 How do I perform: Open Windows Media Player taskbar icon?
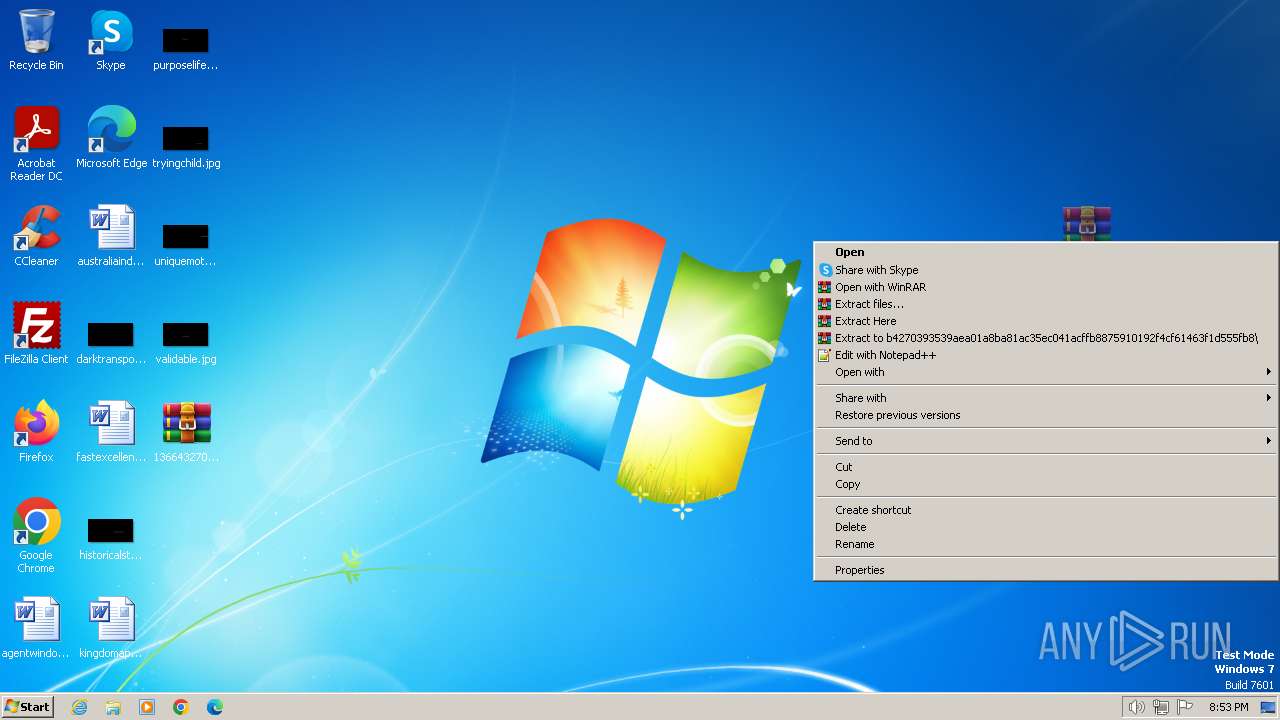147,707
